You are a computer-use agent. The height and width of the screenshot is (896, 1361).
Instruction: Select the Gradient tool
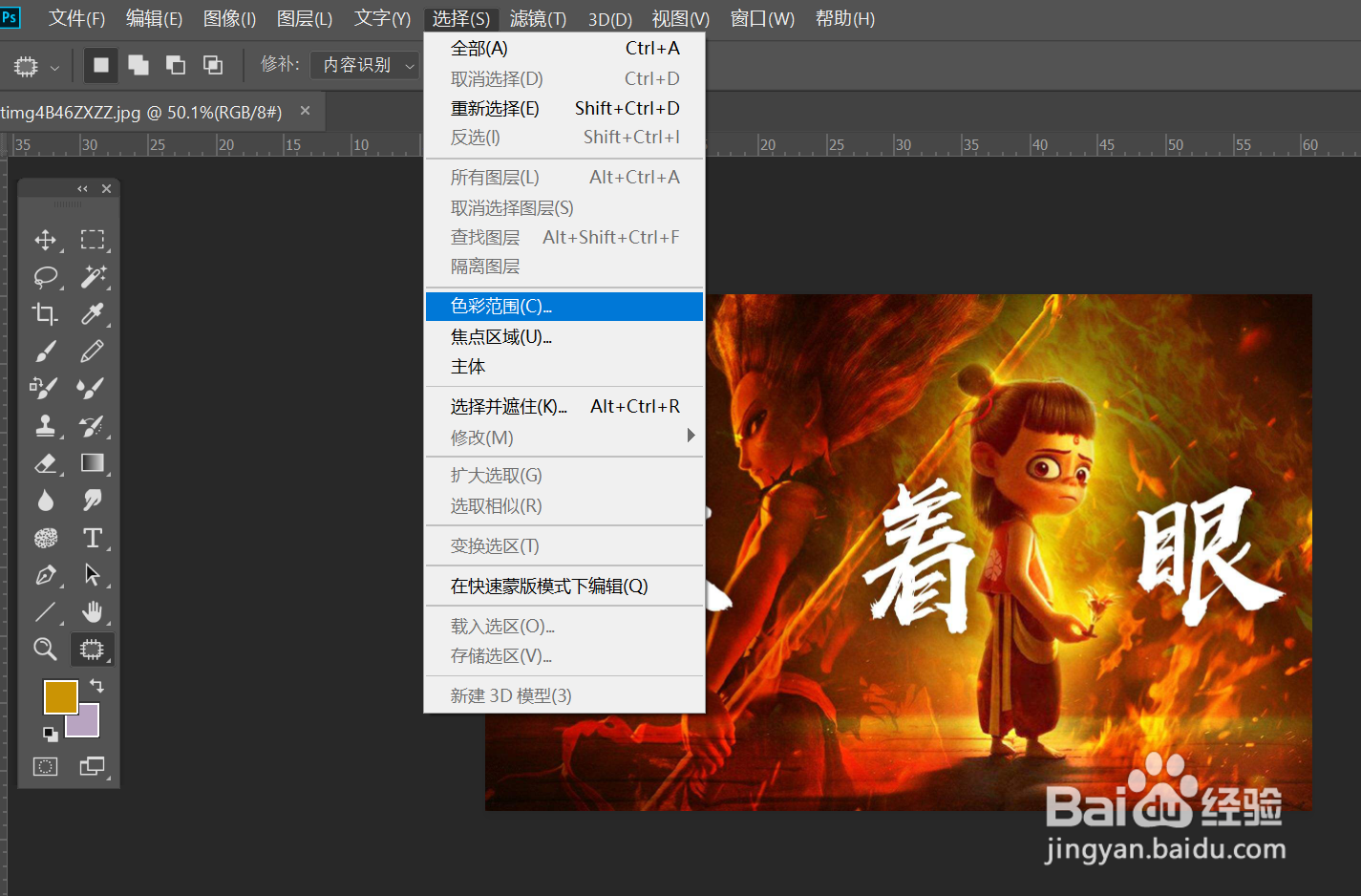93,463
